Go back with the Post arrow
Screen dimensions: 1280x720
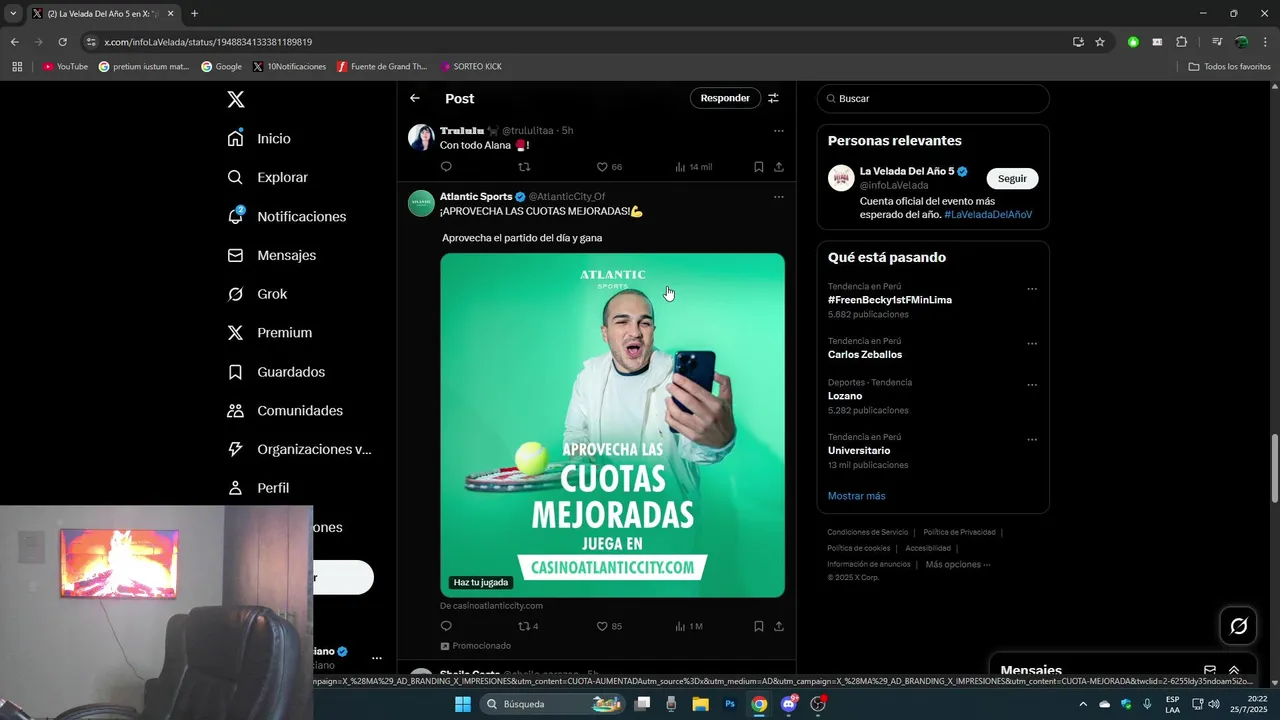click(x=415, y=98)
